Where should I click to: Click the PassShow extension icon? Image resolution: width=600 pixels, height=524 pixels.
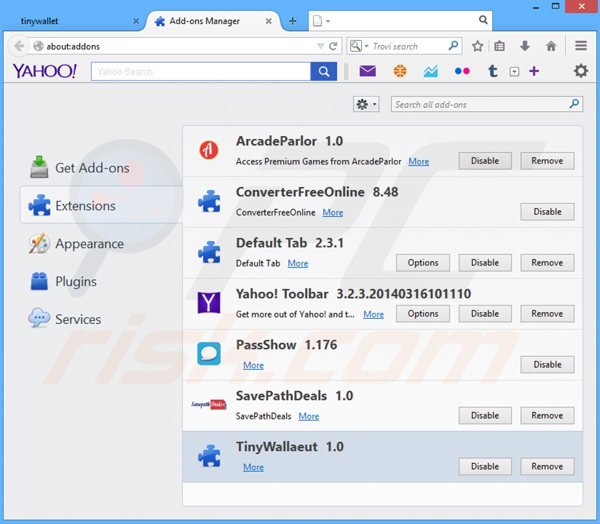pos(209,353)
